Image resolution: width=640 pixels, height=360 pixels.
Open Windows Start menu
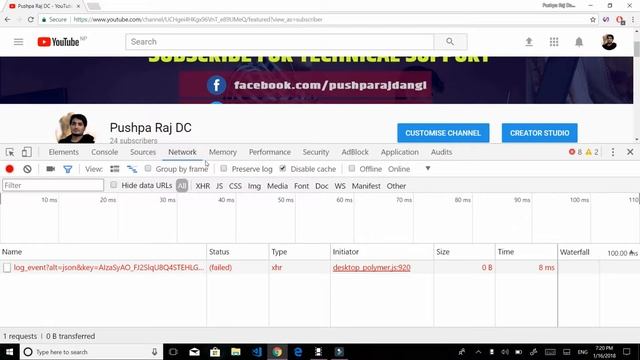pos(9,352)
